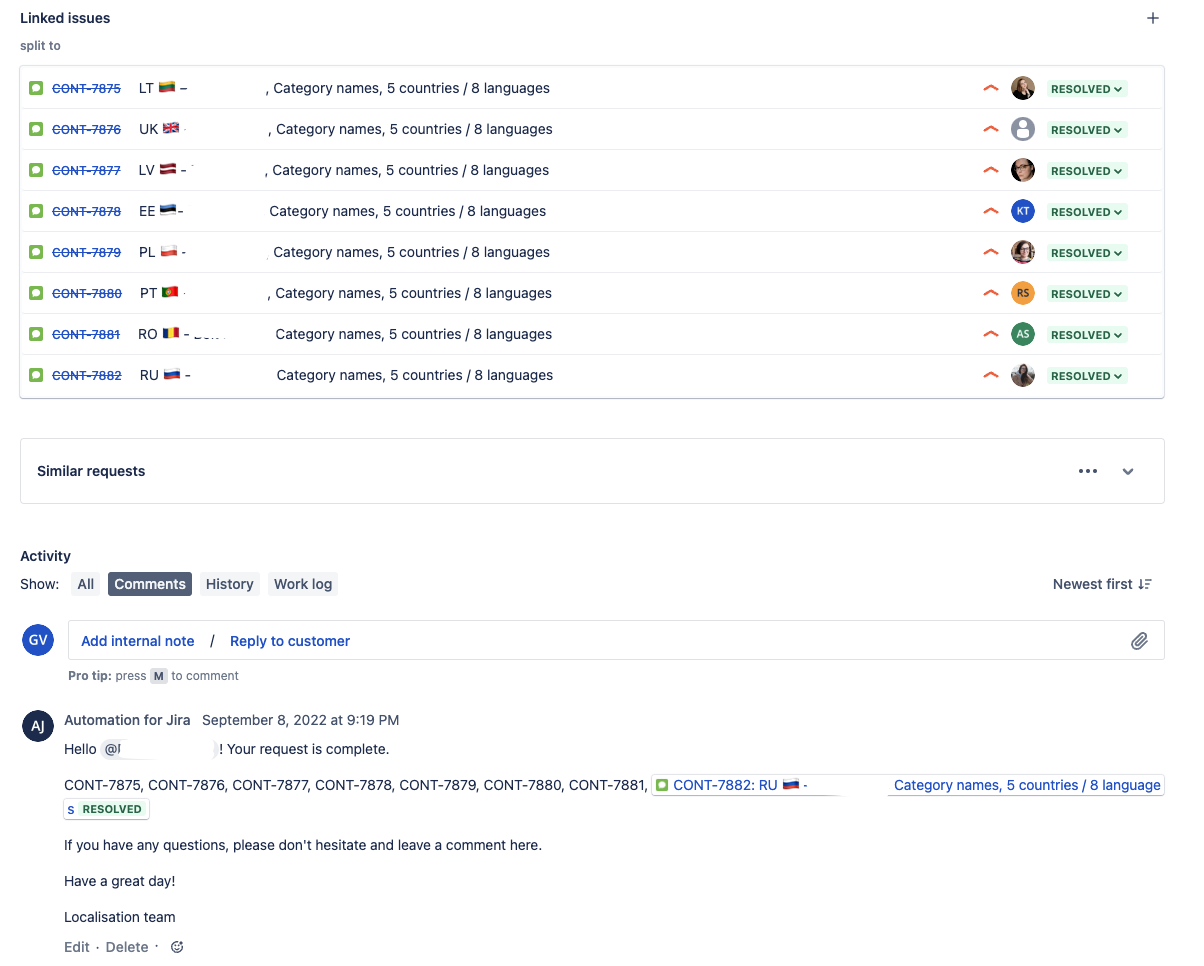Open RESOLVED status dropdown for CONT-7879
Image resolution: width=1204 pixels, height=966 pixels.
[1087, 253]
